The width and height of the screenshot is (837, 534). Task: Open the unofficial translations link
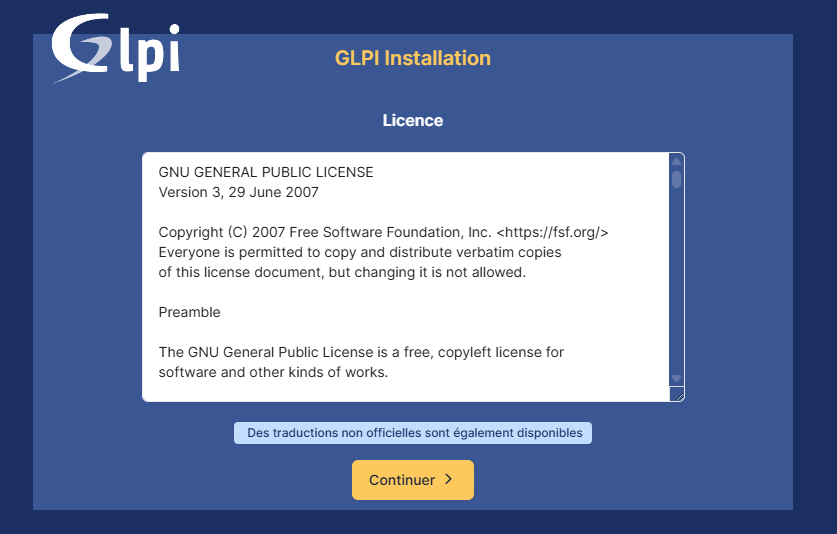click(x=413, y=433)
